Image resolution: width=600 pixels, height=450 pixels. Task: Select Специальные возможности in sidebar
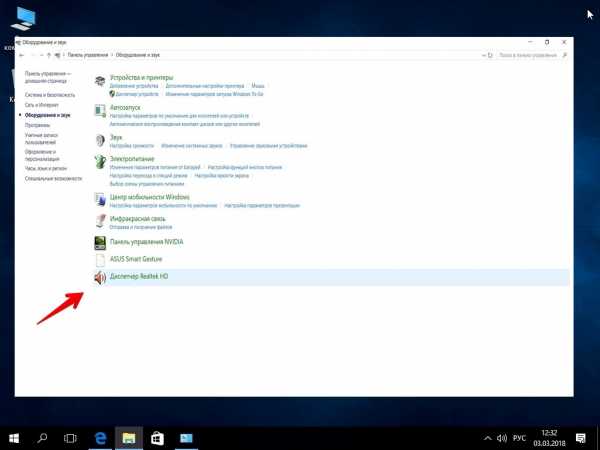[53, 178]
